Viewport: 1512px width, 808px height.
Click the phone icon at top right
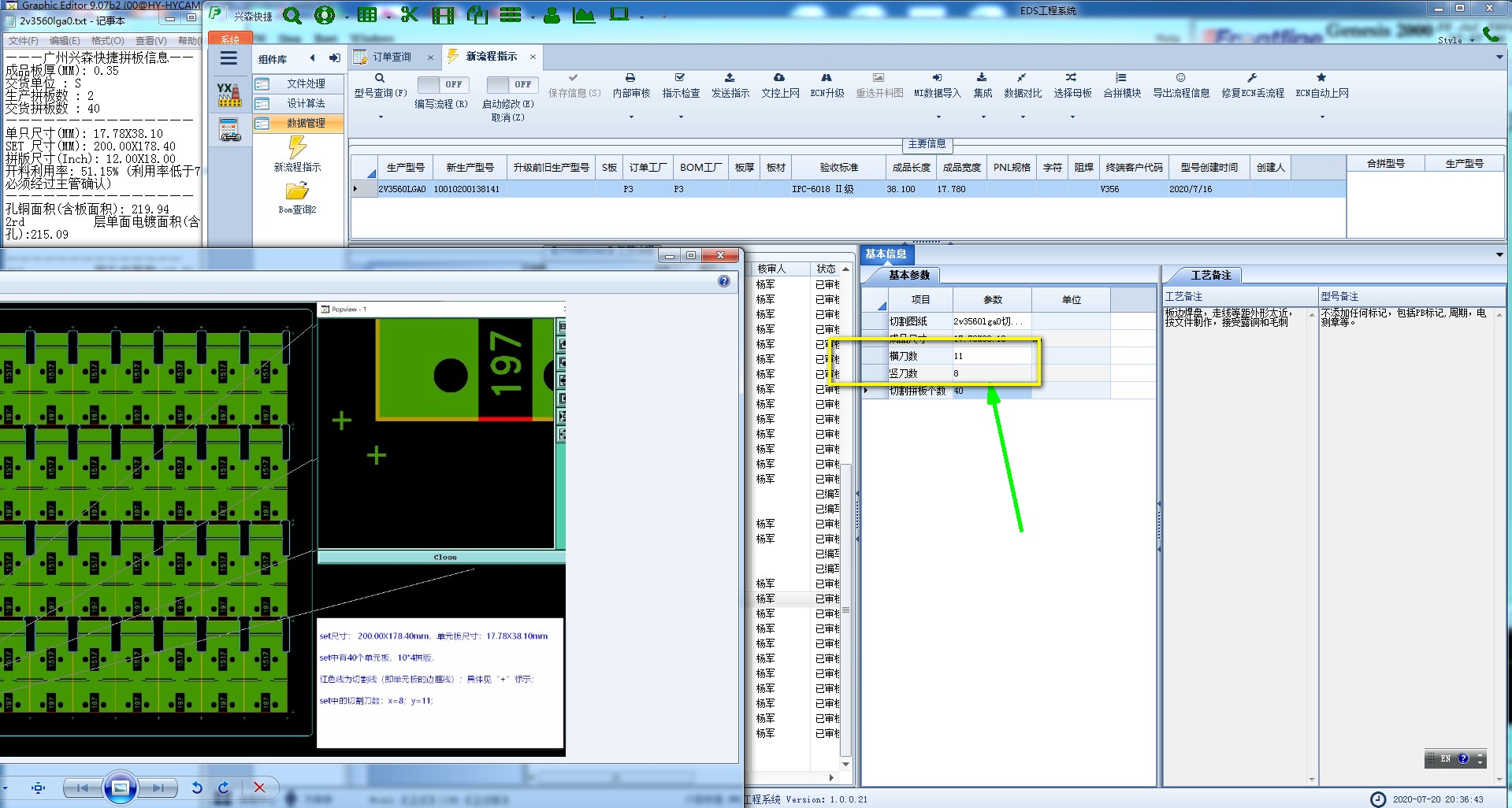click(1491, 34)
